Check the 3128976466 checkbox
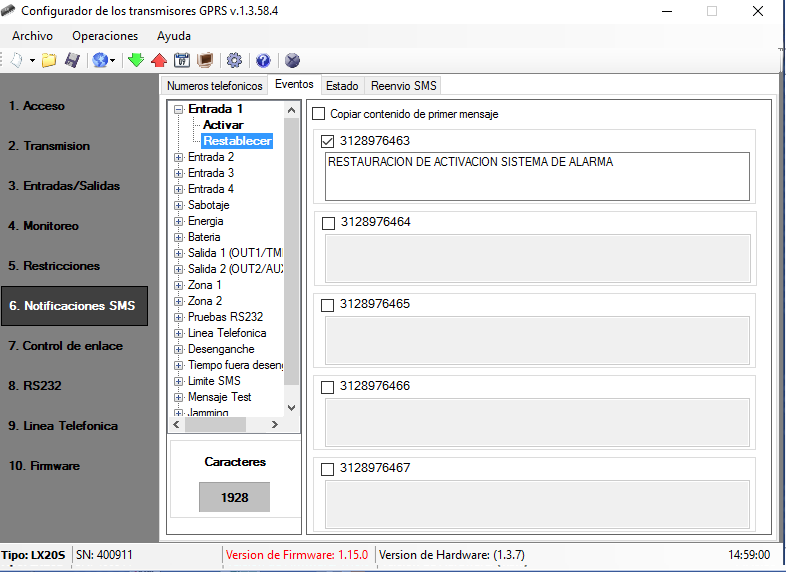 tap(327, 387)
